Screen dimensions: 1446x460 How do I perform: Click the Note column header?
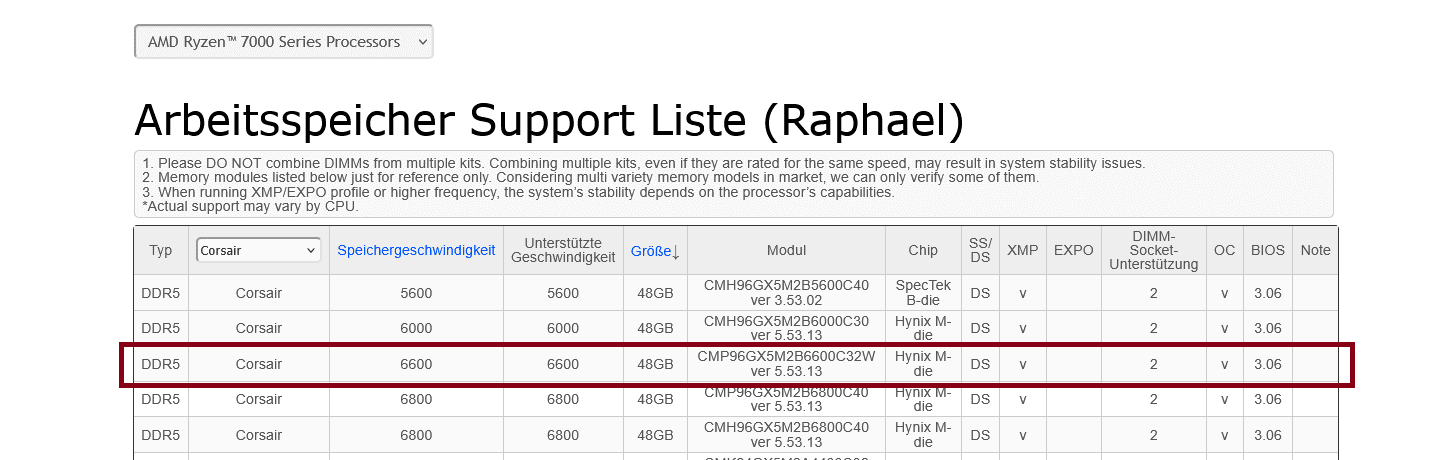point(1315,250)
